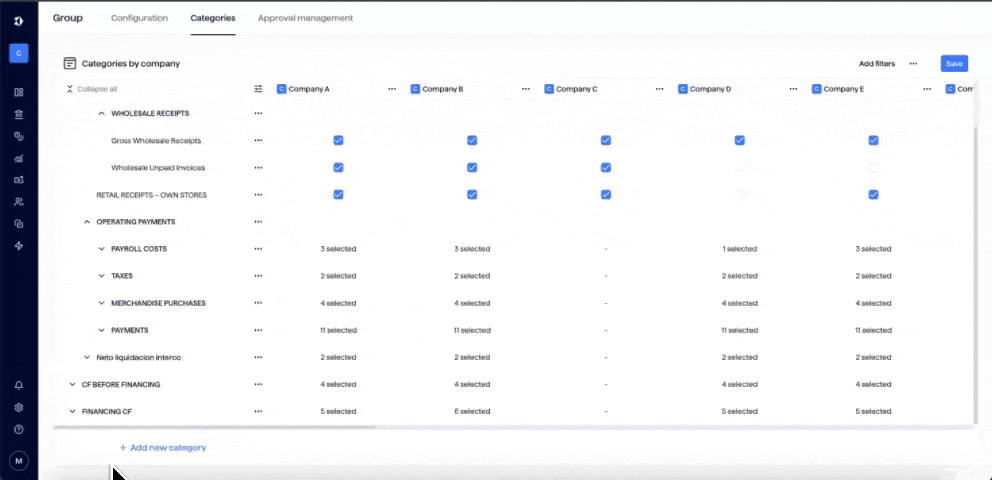Click the Save button
Image resolution: width=992 pixels, height=480 pixels.
(954, 64)
